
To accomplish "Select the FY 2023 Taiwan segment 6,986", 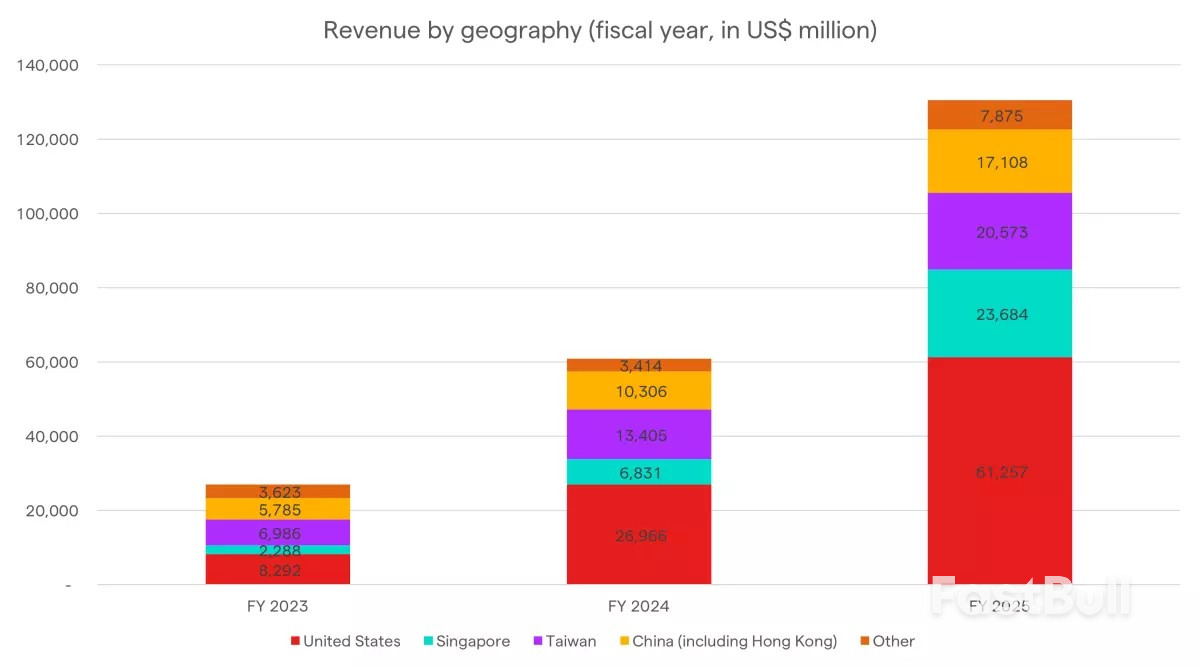I will (277, 532).
